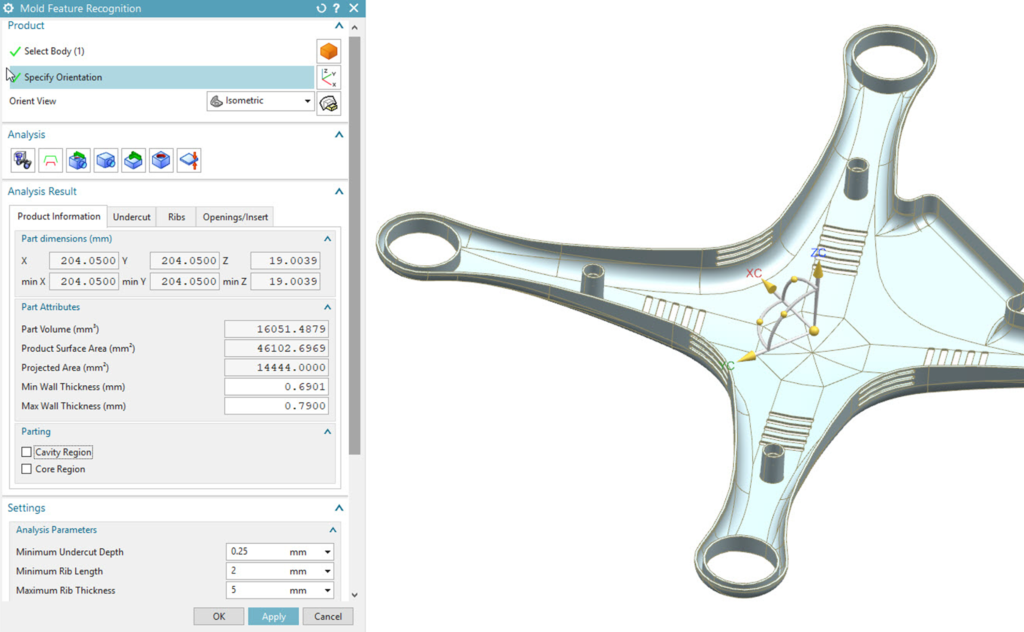Click the Specify Orientation axis icon
This screenshot has width=1024, height=632.
click(328, 77)
